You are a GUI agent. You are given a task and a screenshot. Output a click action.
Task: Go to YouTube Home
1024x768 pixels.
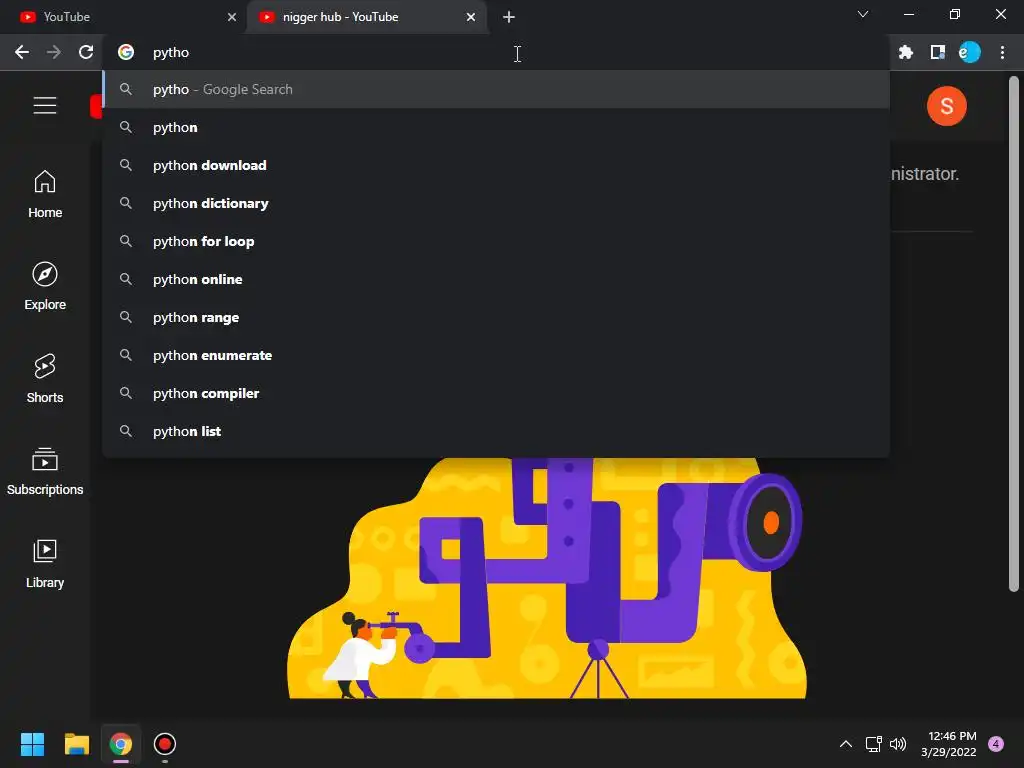[x=45, y=194]
